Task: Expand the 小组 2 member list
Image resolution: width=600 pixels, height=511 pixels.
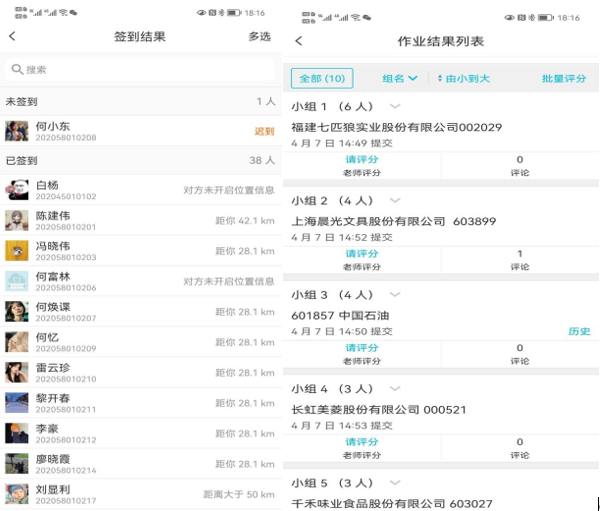Action: (395, 200)
